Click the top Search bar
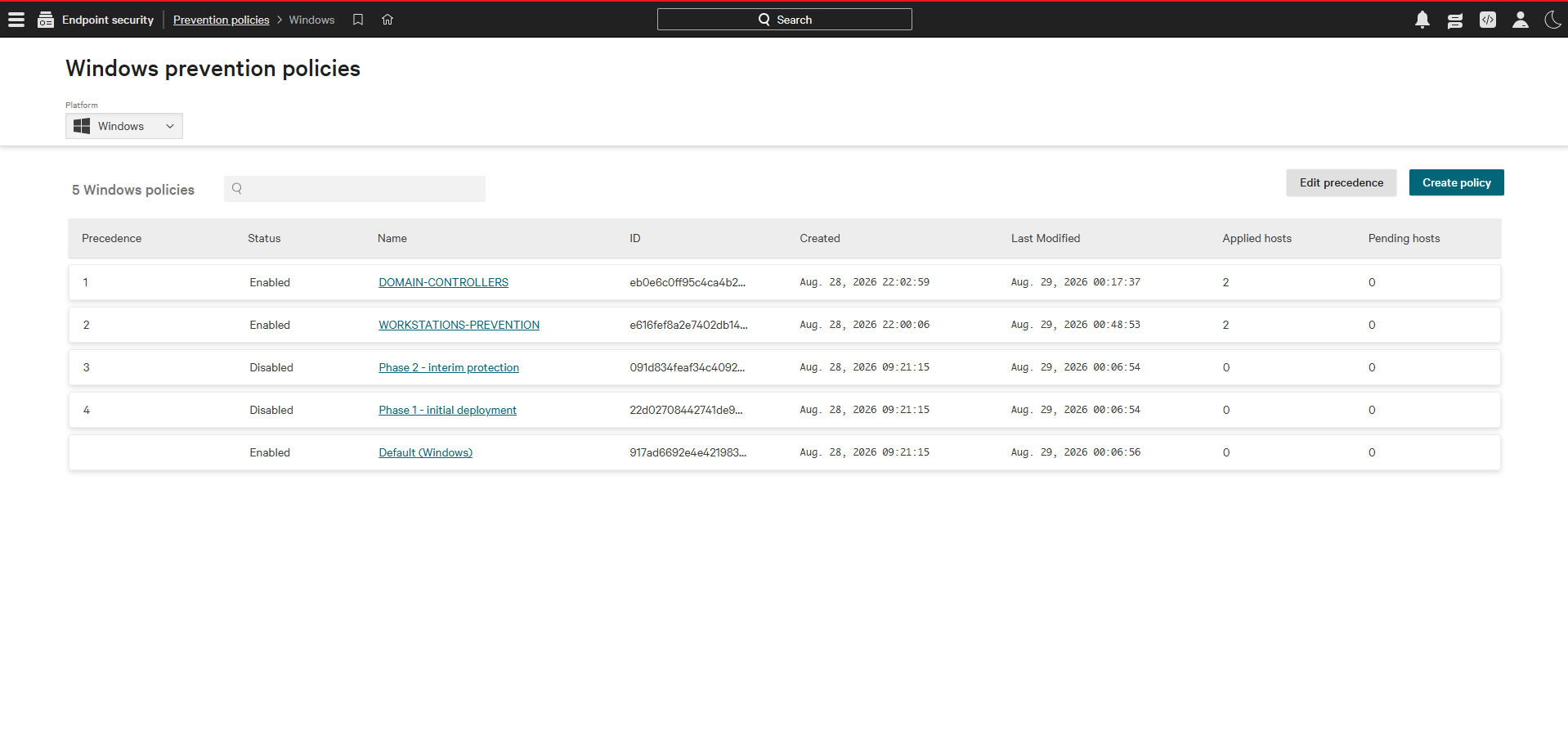This screenshot has width=1568, height=737. coord(785,20)
